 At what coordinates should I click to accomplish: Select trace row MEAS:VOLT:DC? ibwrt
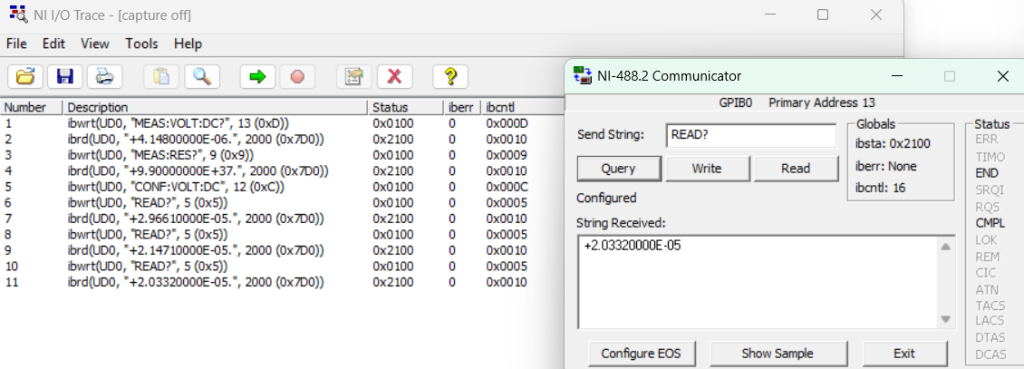point(281,123)
